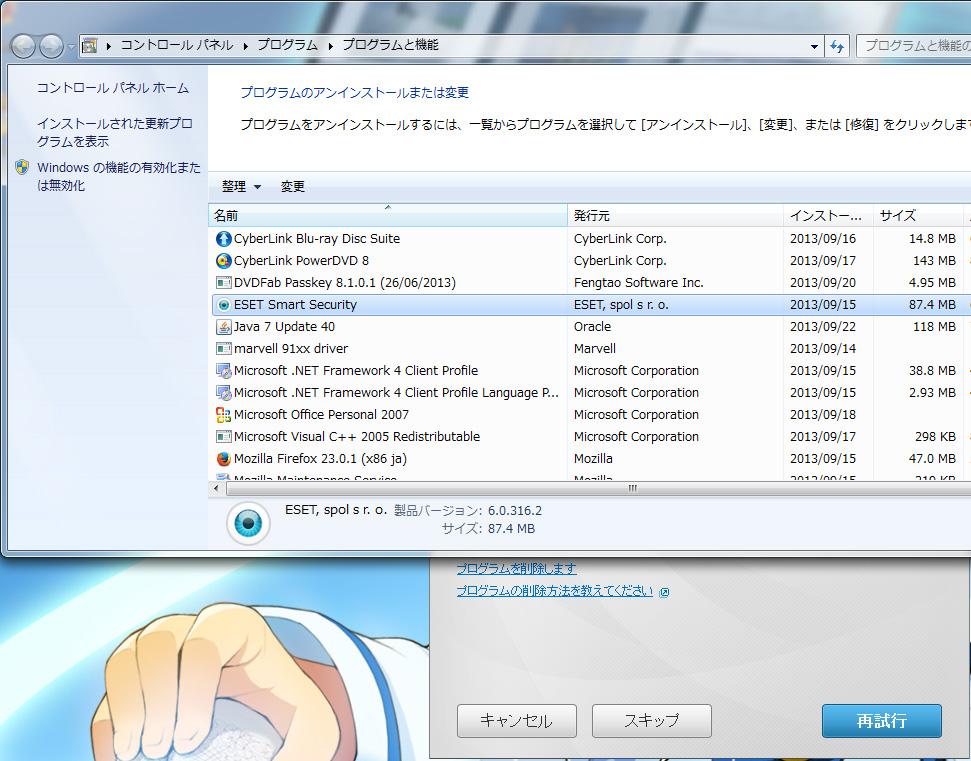Sort list by 発行元 column header
The width and height of the screenshot is (971, 761).
675,215
